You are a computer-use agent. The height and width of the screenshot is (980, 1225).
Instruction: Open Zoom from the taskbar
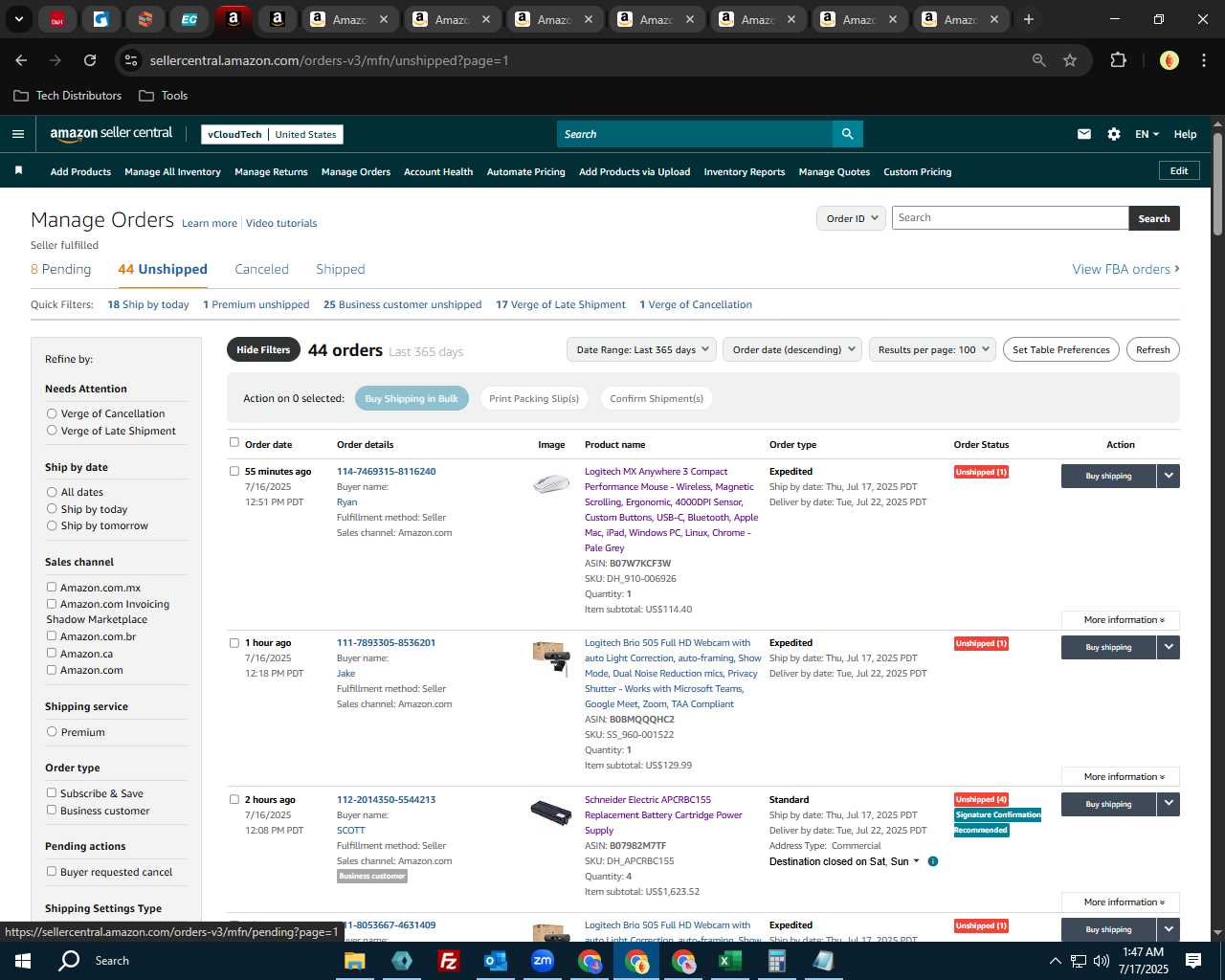543,961
